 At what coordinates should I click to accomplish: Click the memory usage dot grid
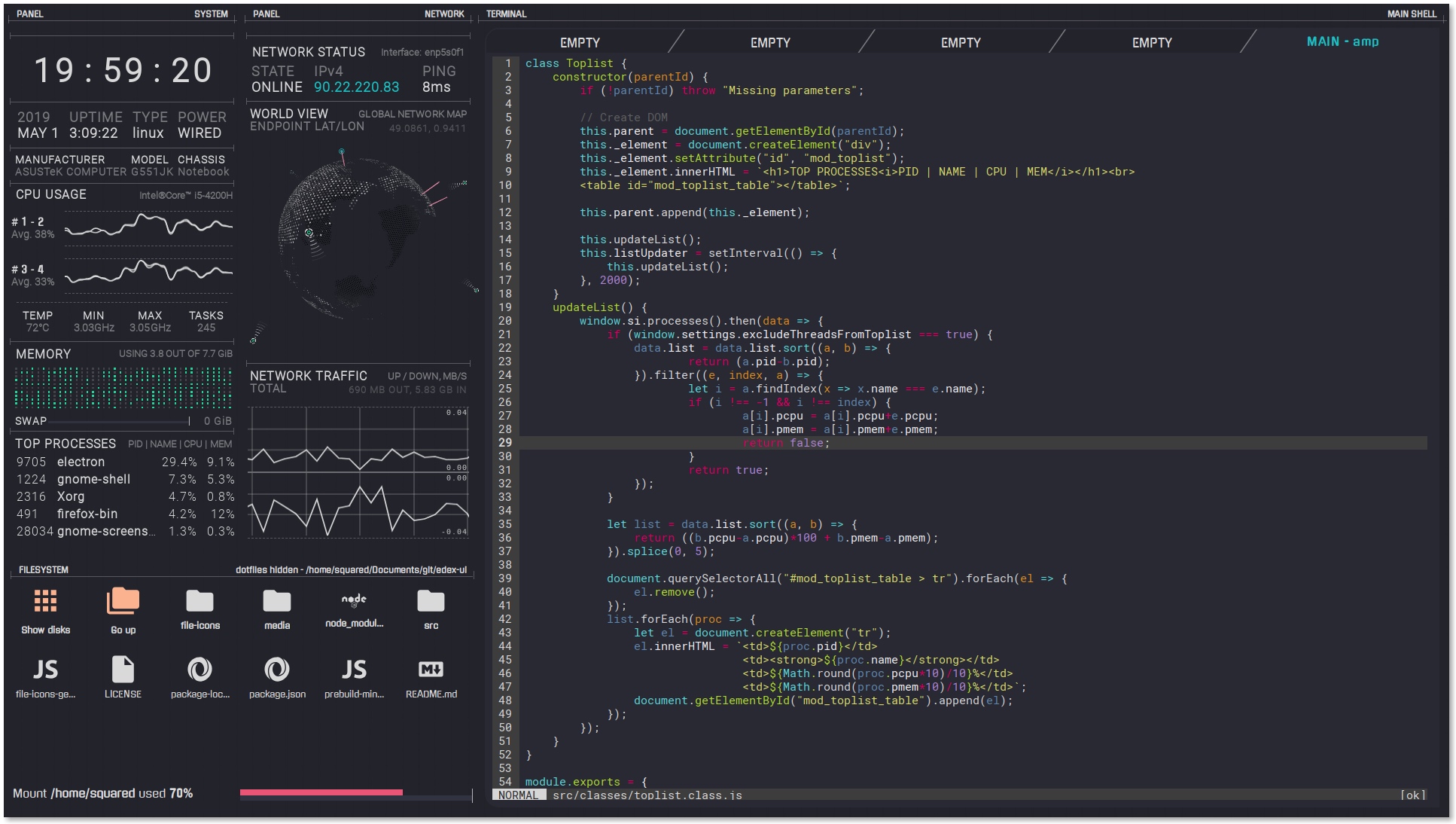pos(123,386)
